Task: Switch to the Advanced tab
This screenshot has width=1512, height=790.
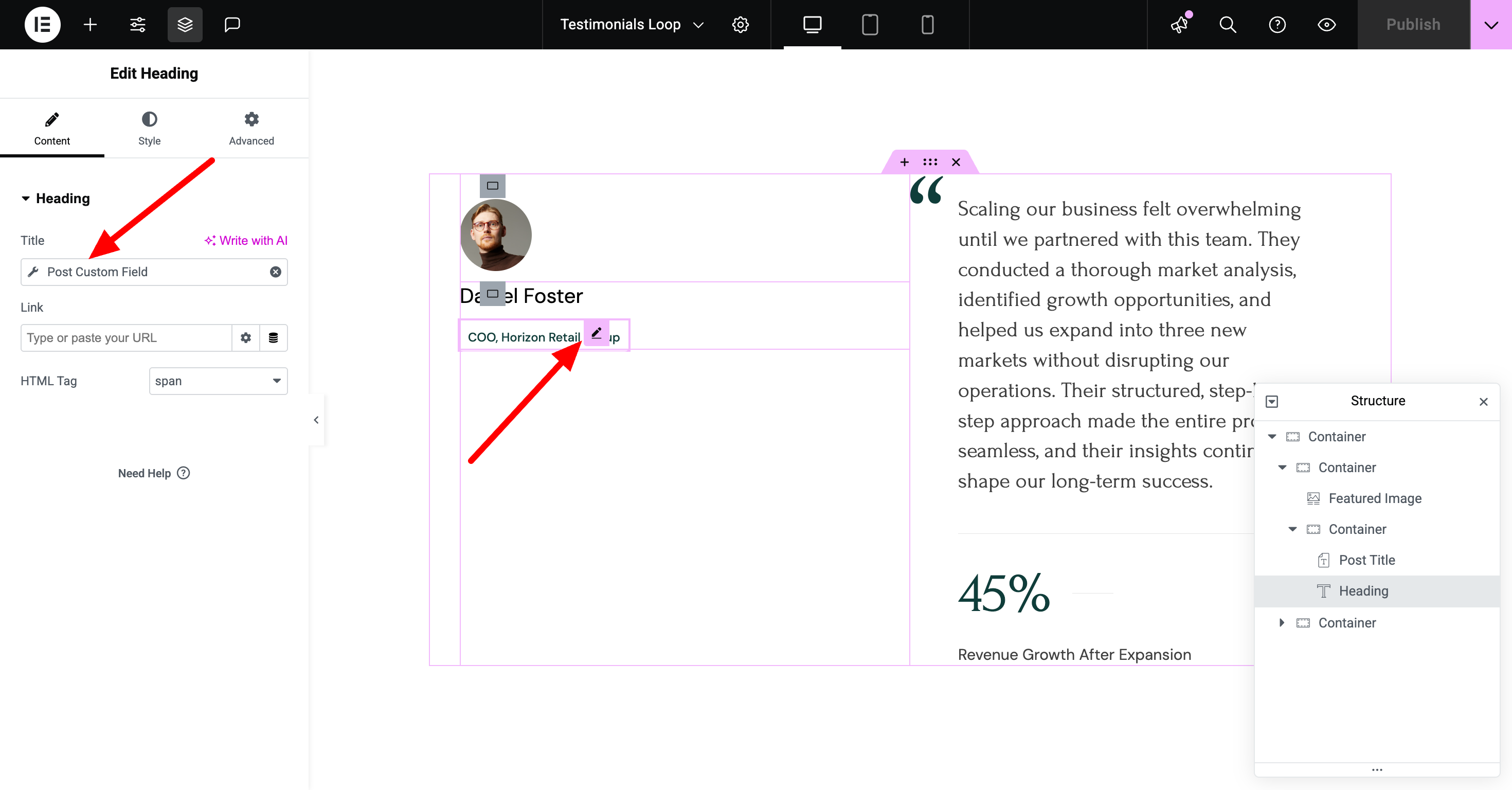Action: click(x=251, y=128)
